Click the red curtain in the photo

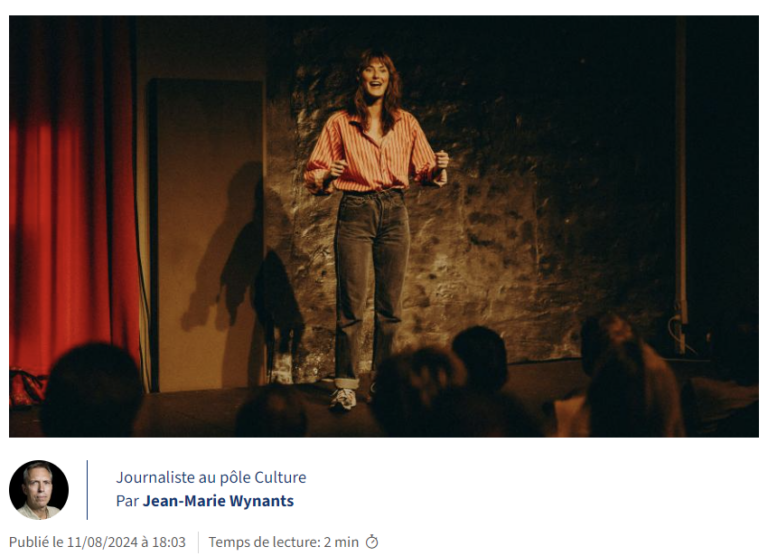click(x=72, y=196)
